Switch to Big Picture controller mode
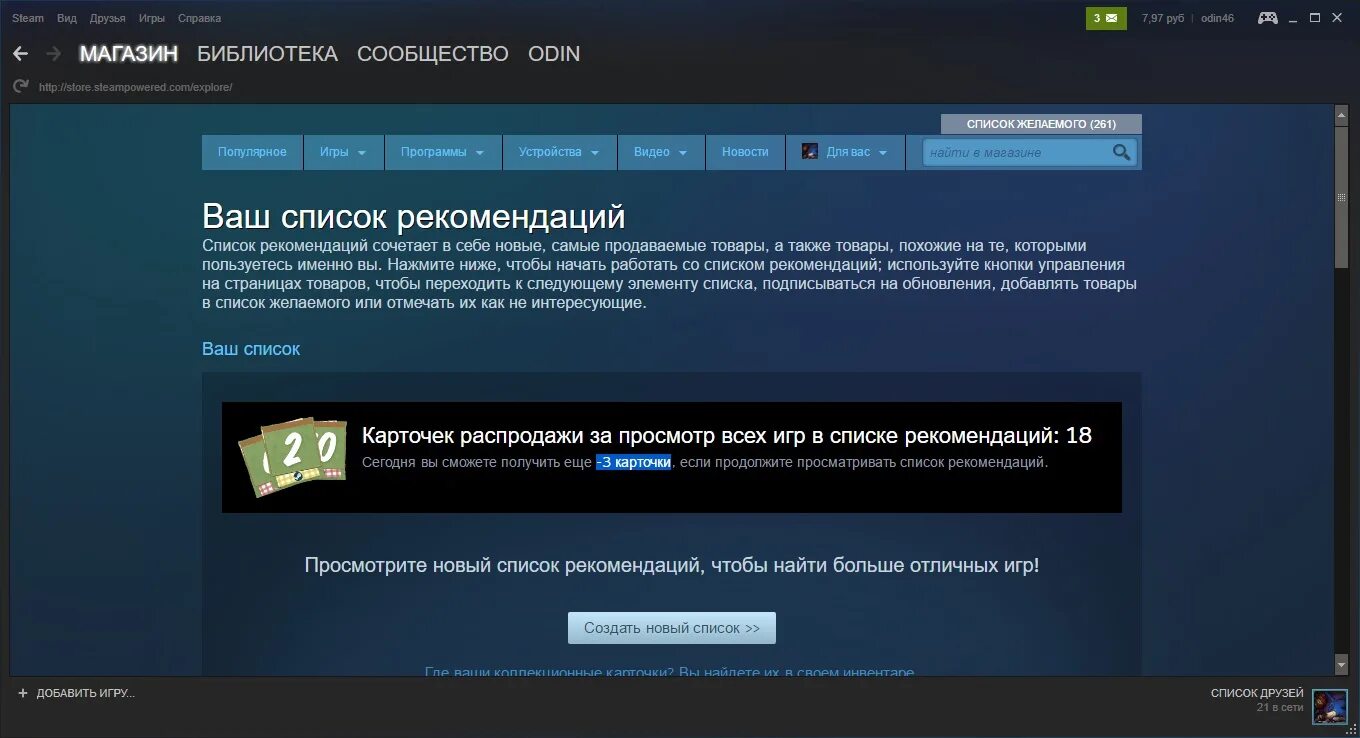Viewport: 1360px width, 738px height. (x=1267, y=18)
